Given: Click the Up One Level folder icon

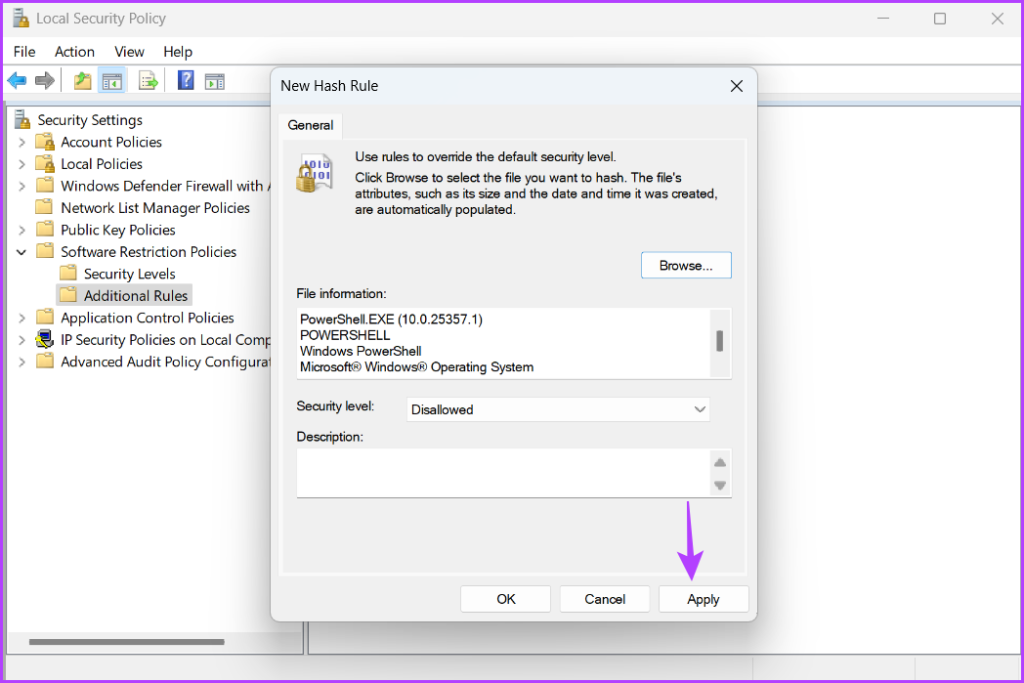Looking at the screenshot, I should (x=82, y=81).
